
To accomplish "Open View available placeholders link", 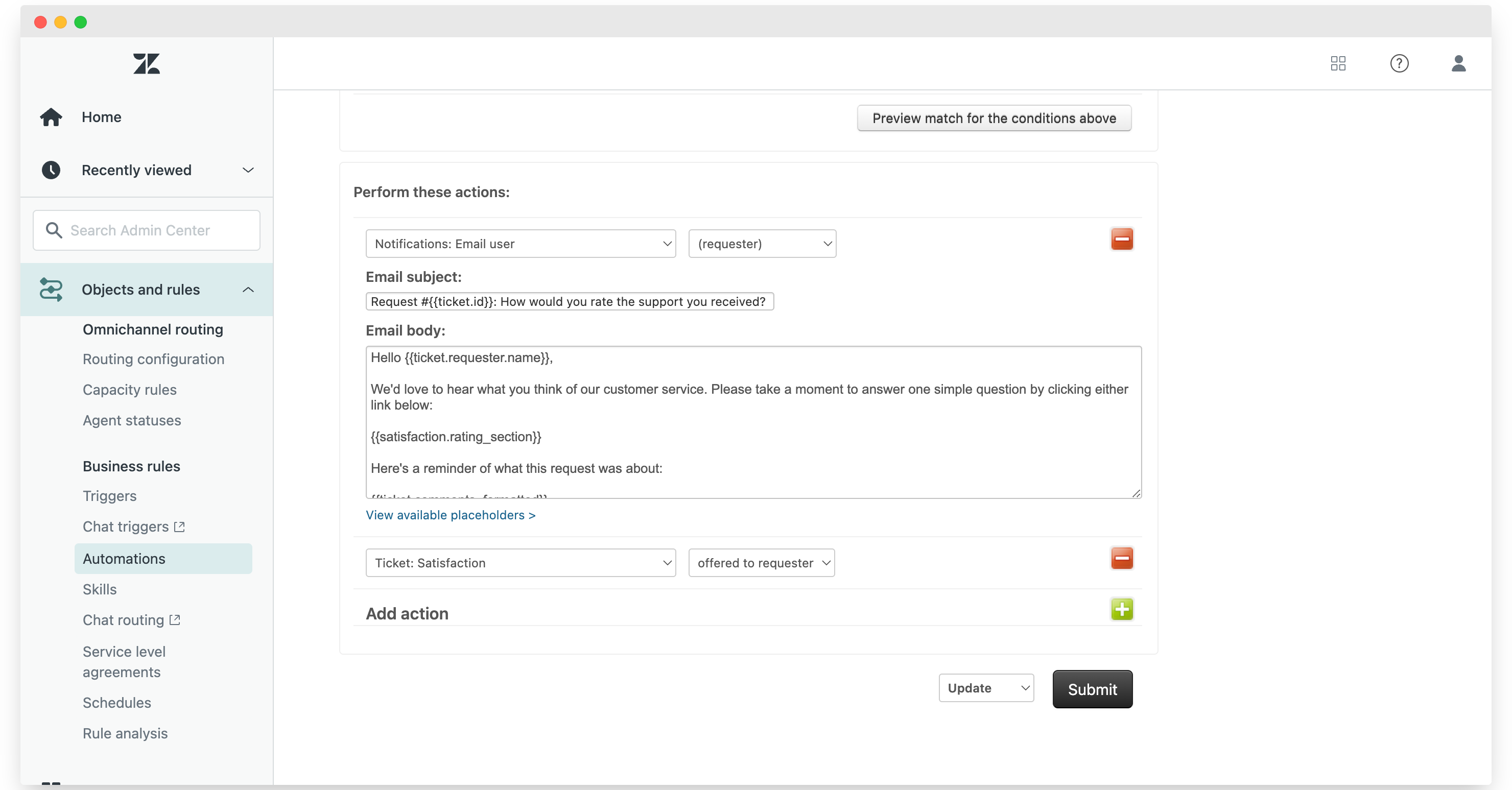I will tap(450, 515).
